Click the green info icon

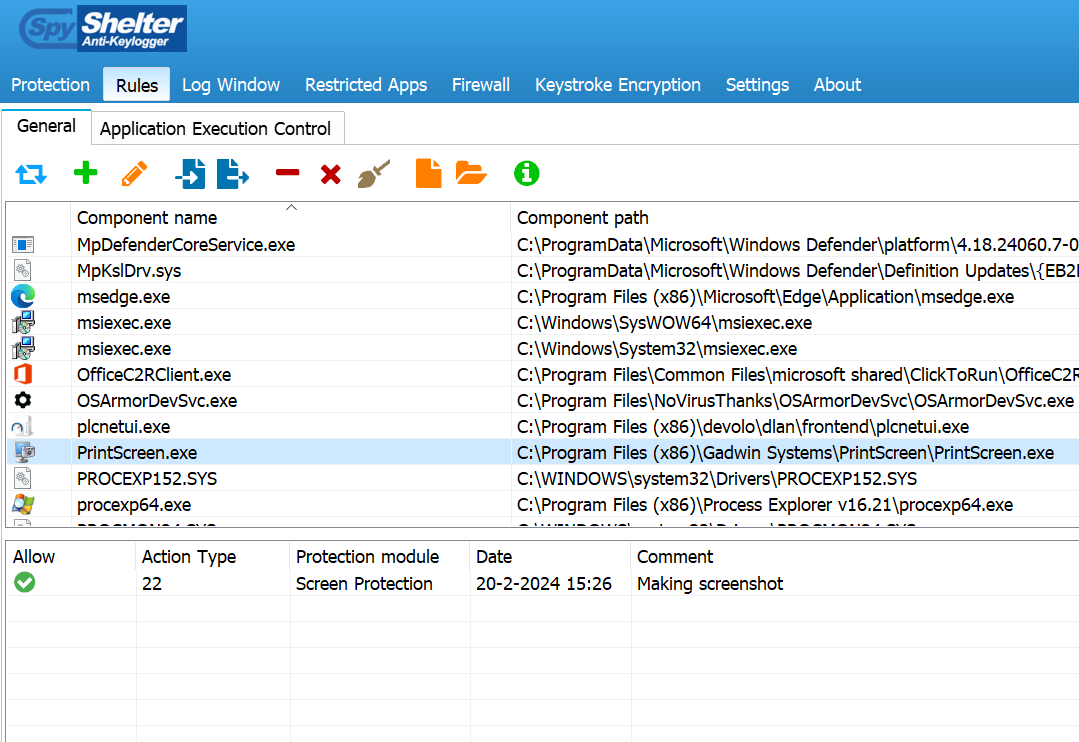pyautogui.click(x=526, y=174)
